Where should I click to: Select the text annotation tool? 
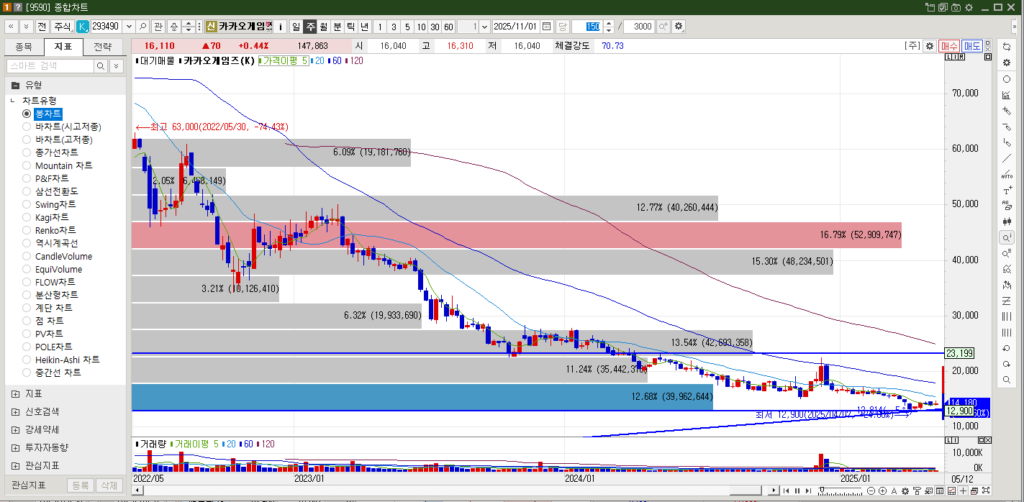(x=1007, y=190)
